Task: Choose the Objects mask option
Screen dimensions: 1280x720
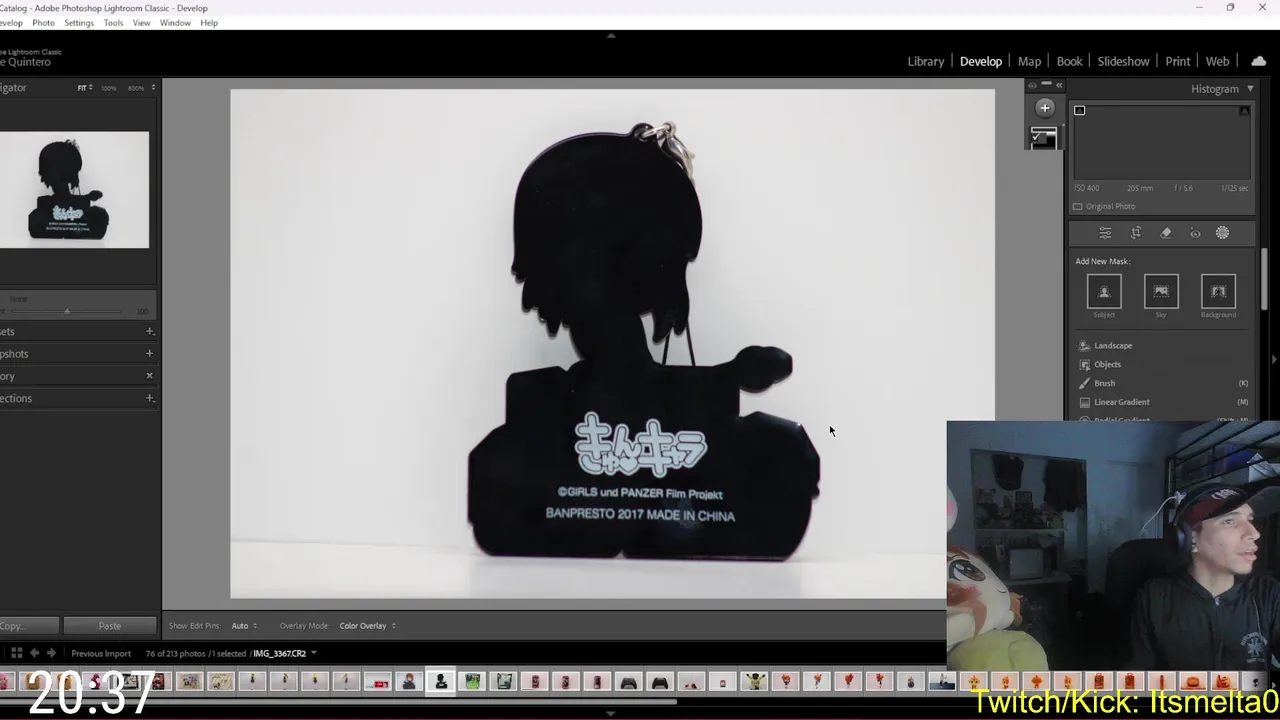Action: (1107, 364)
